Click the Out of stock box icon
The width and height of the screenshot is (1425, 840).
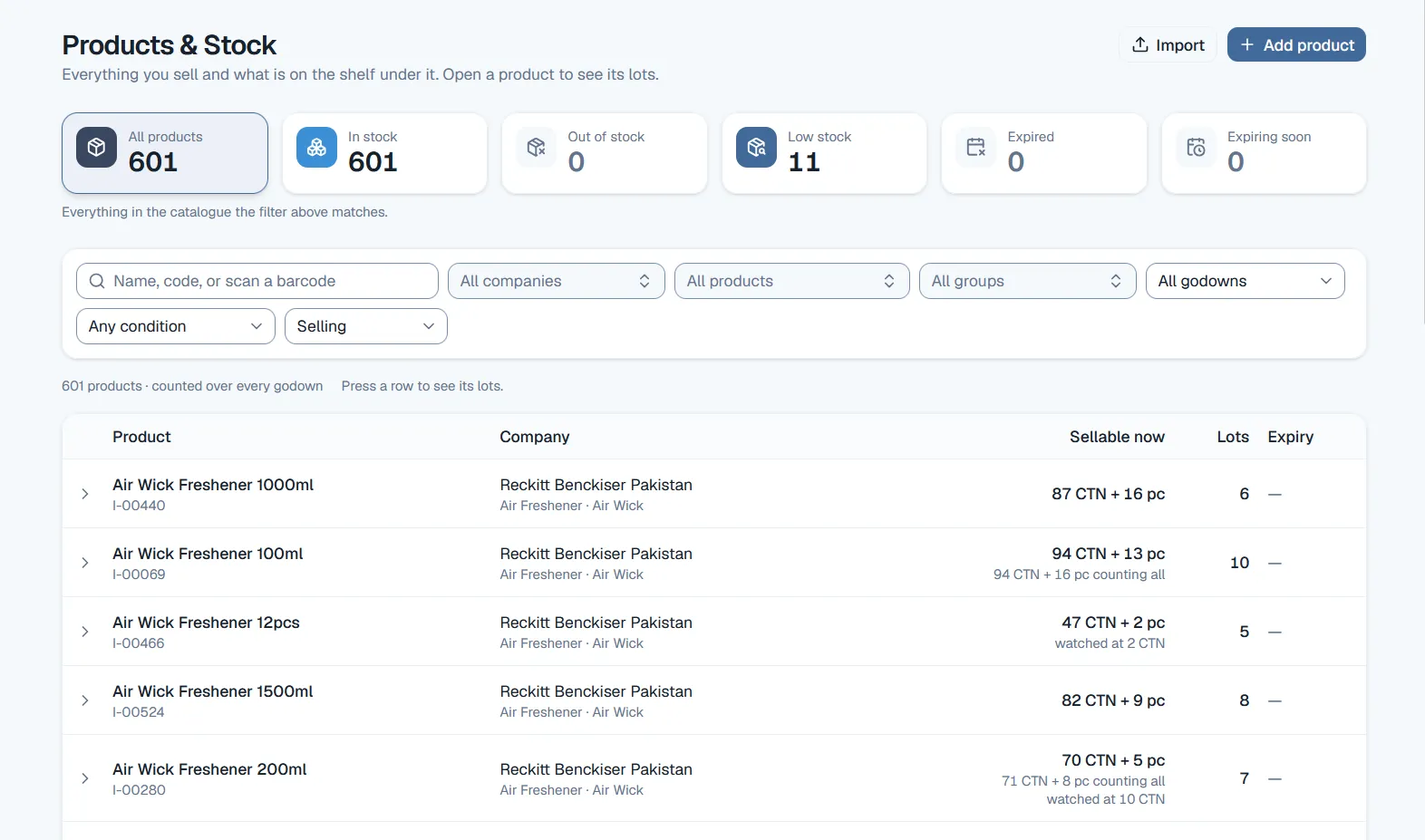pyautogui.click(x=537, y=147)
